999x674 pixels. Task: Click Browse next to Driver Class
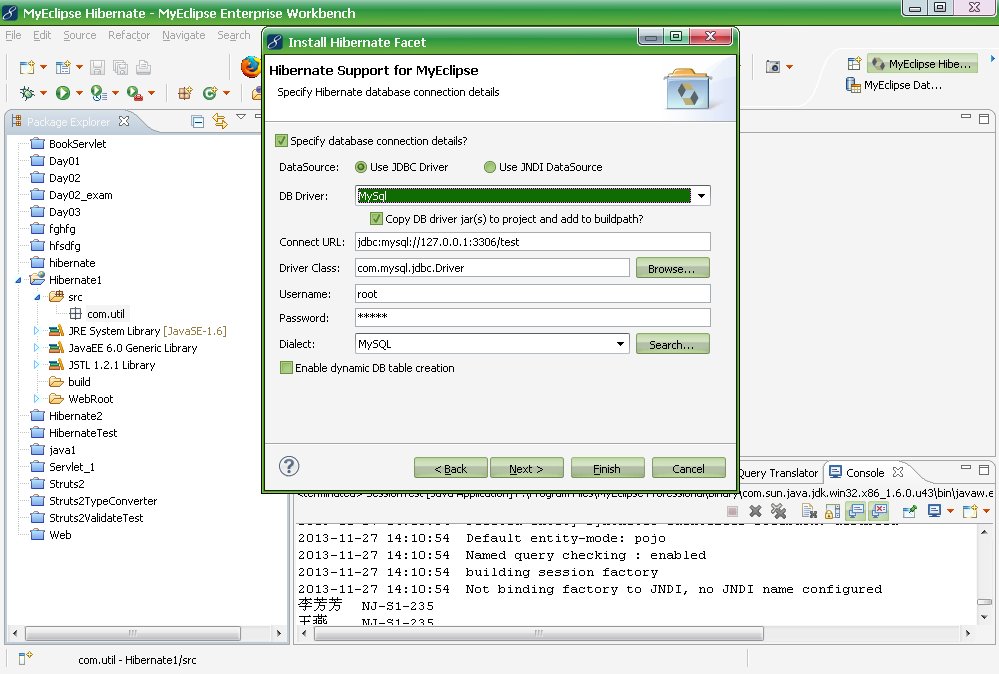tap(672, 268)
